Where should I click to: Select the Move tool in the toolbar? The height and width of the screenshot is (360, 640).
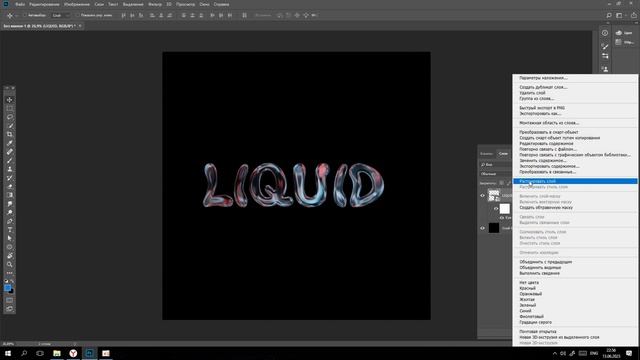(9, 100)
